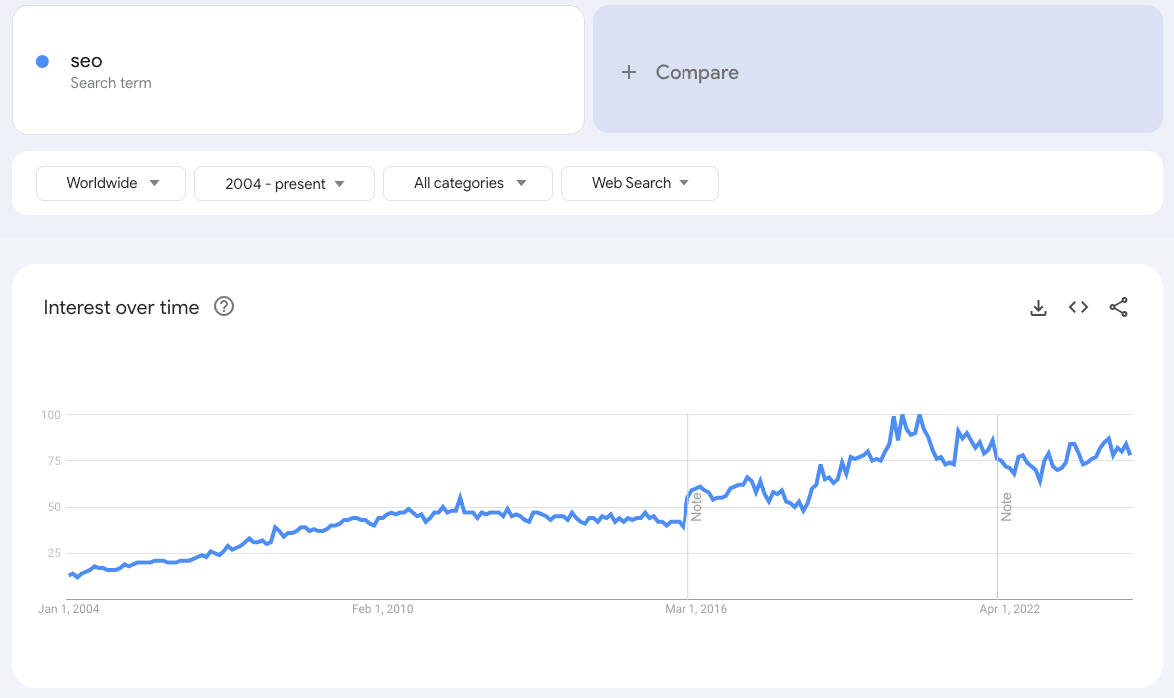Select the Interest over time heading
Viewport: 1174px width, 698px height.
[x=121, y=307]
